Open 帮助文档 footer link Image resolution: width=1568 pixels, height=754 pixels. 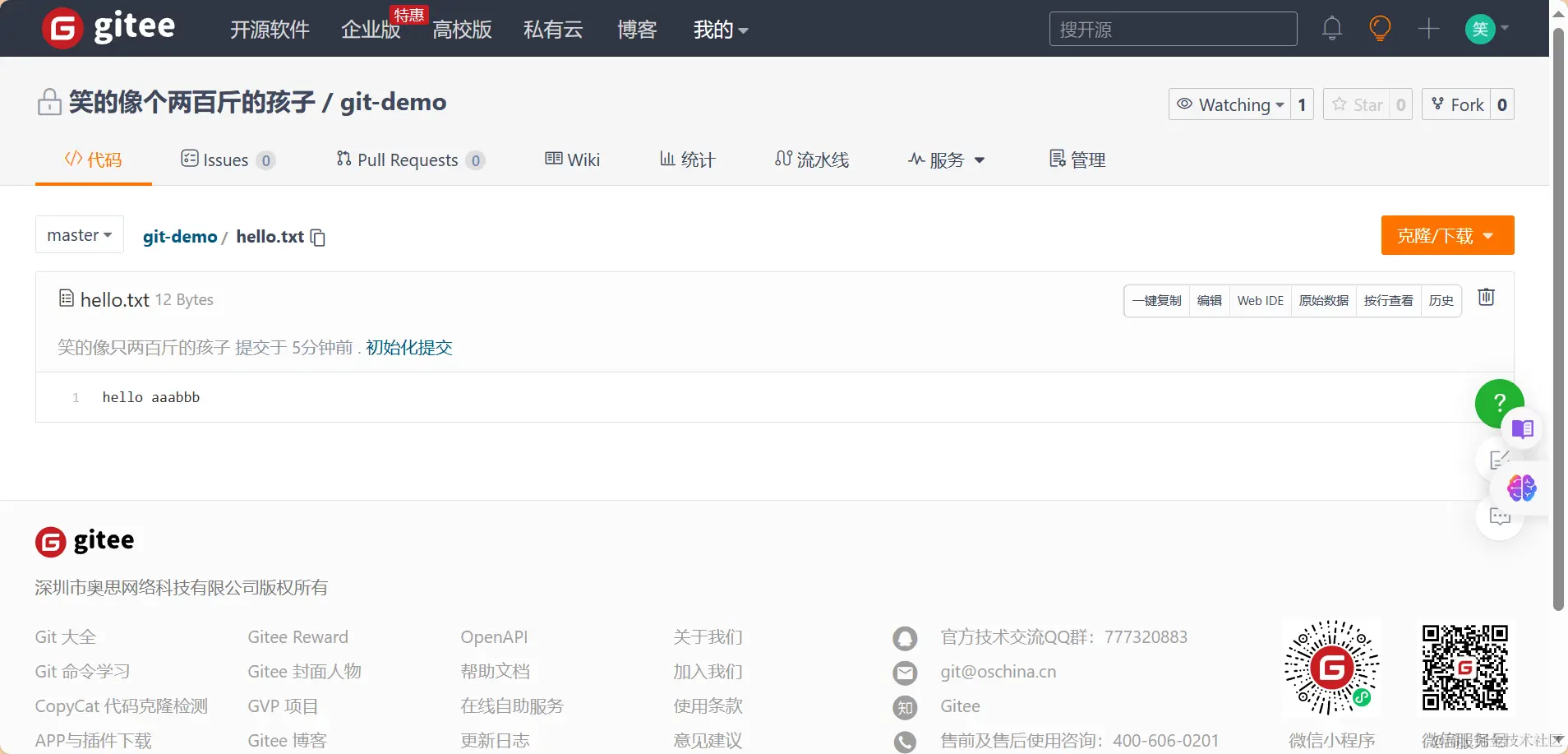coord(495,671)
